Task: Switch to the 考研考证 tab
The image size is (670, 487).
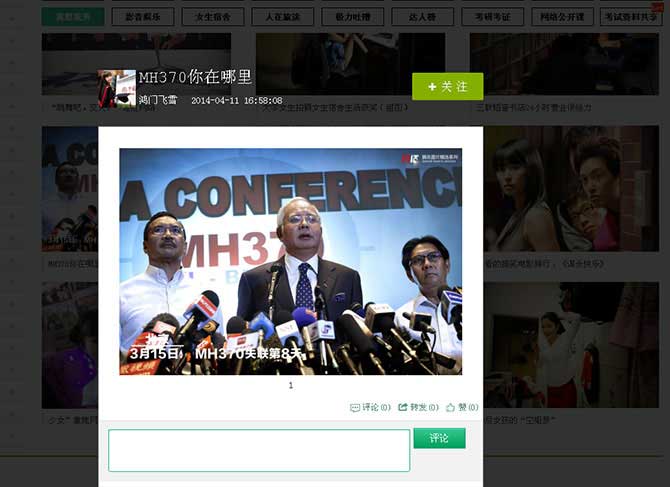Action: click(x=493, y=17)
